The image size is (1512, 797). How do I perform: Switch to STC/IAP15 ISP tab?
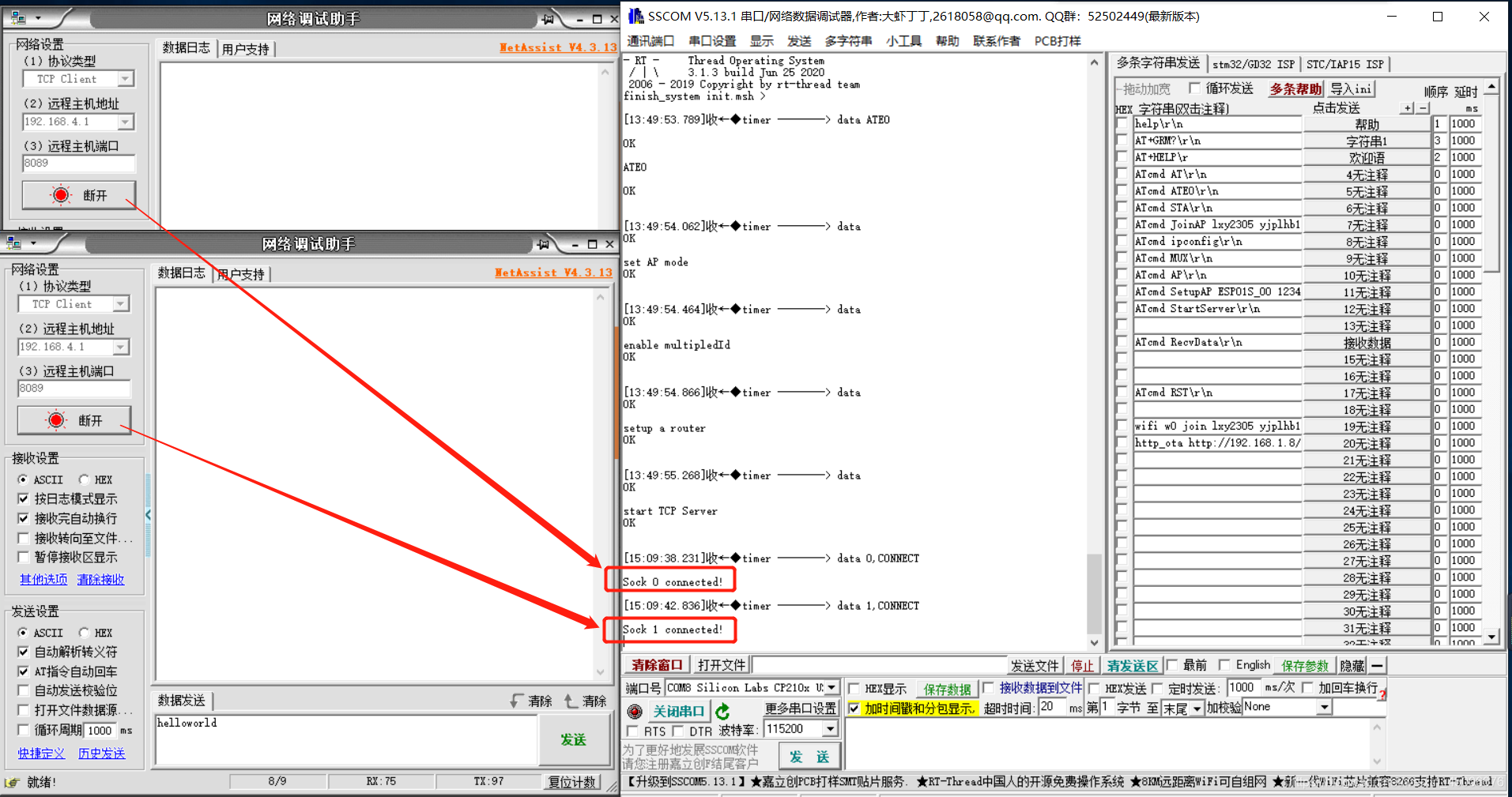[x=1345, y=64]
